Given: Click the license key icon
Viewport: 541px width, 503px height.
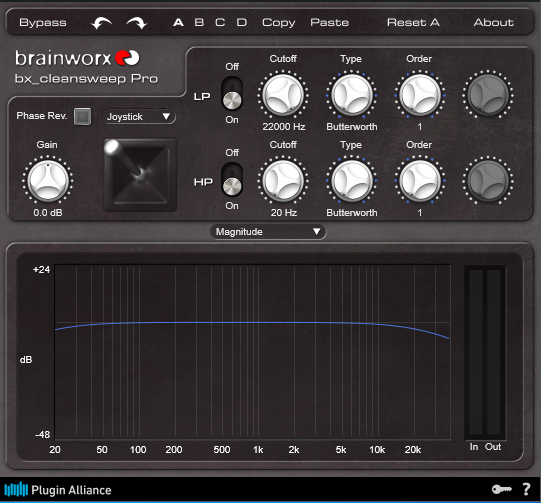Looking at the screenshot, I should coord(501,489).
